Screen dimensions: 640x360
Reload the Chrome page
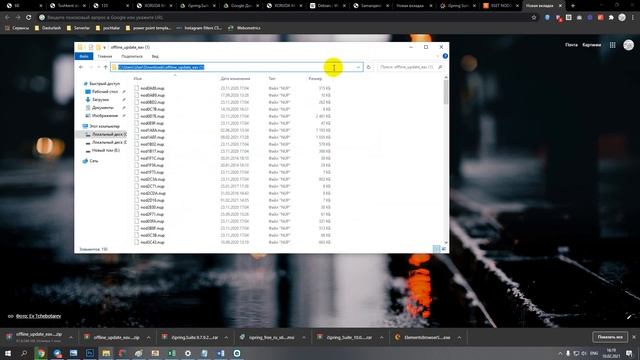point(28,17)
